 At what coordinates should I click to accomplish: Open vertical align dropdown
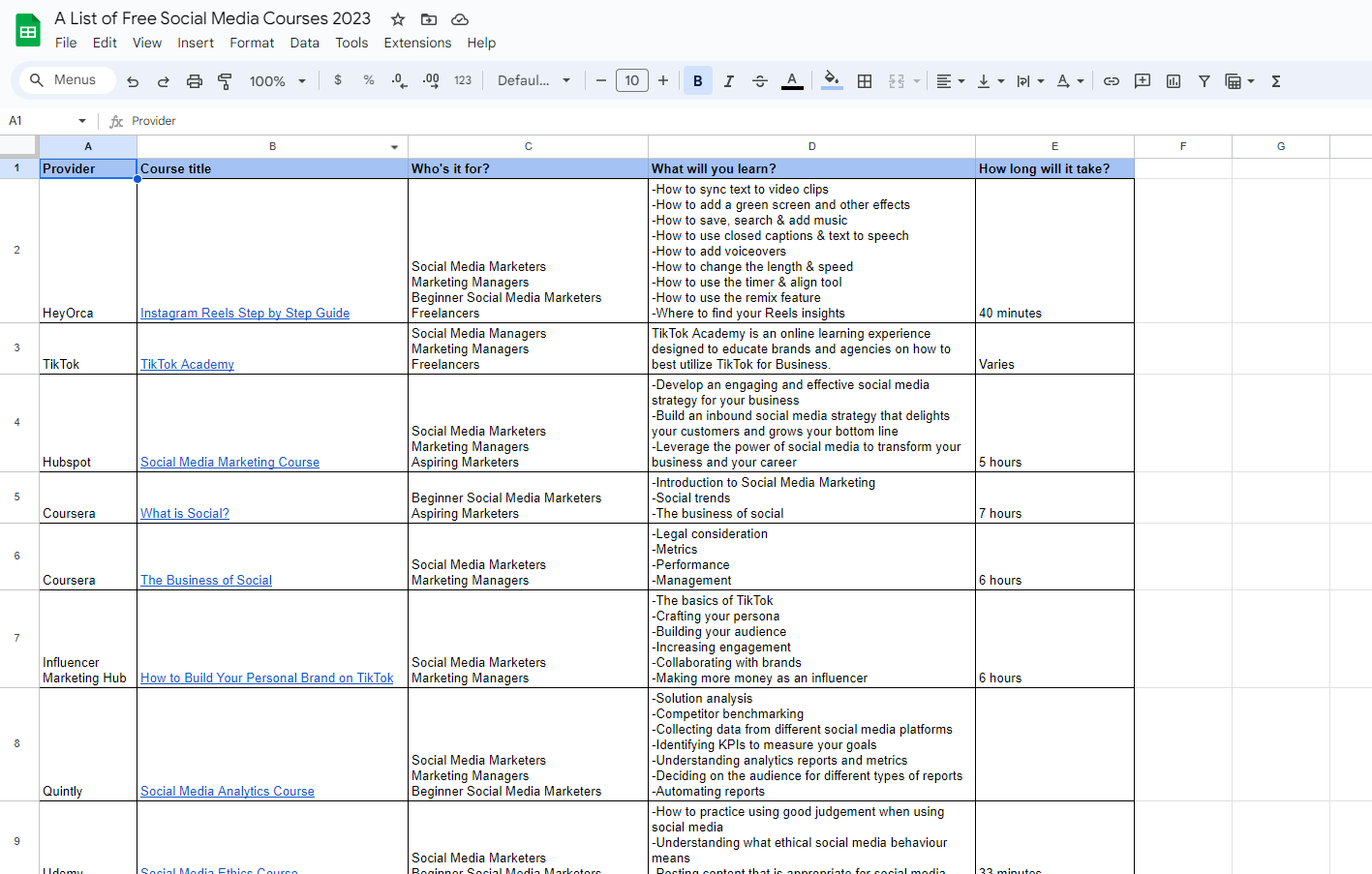pos(991,81)
